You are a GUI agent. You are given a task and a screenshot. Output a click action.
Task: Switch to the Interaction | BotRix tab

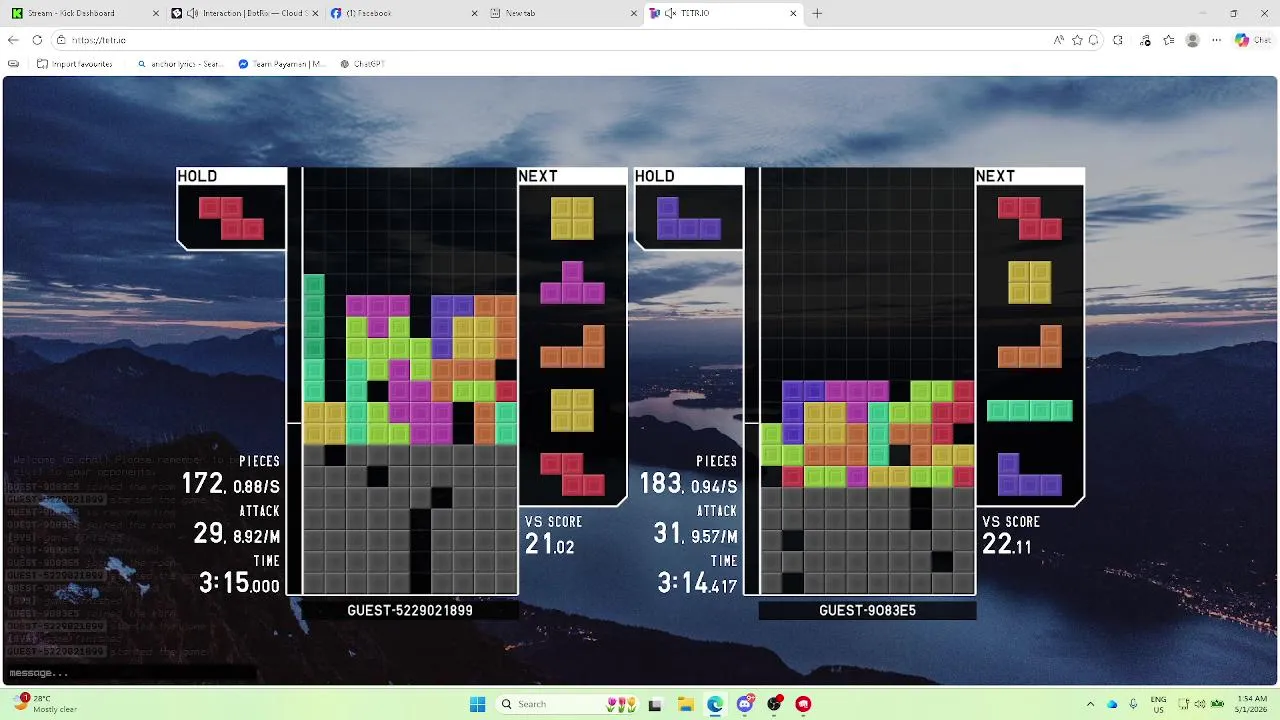(244, 13)
